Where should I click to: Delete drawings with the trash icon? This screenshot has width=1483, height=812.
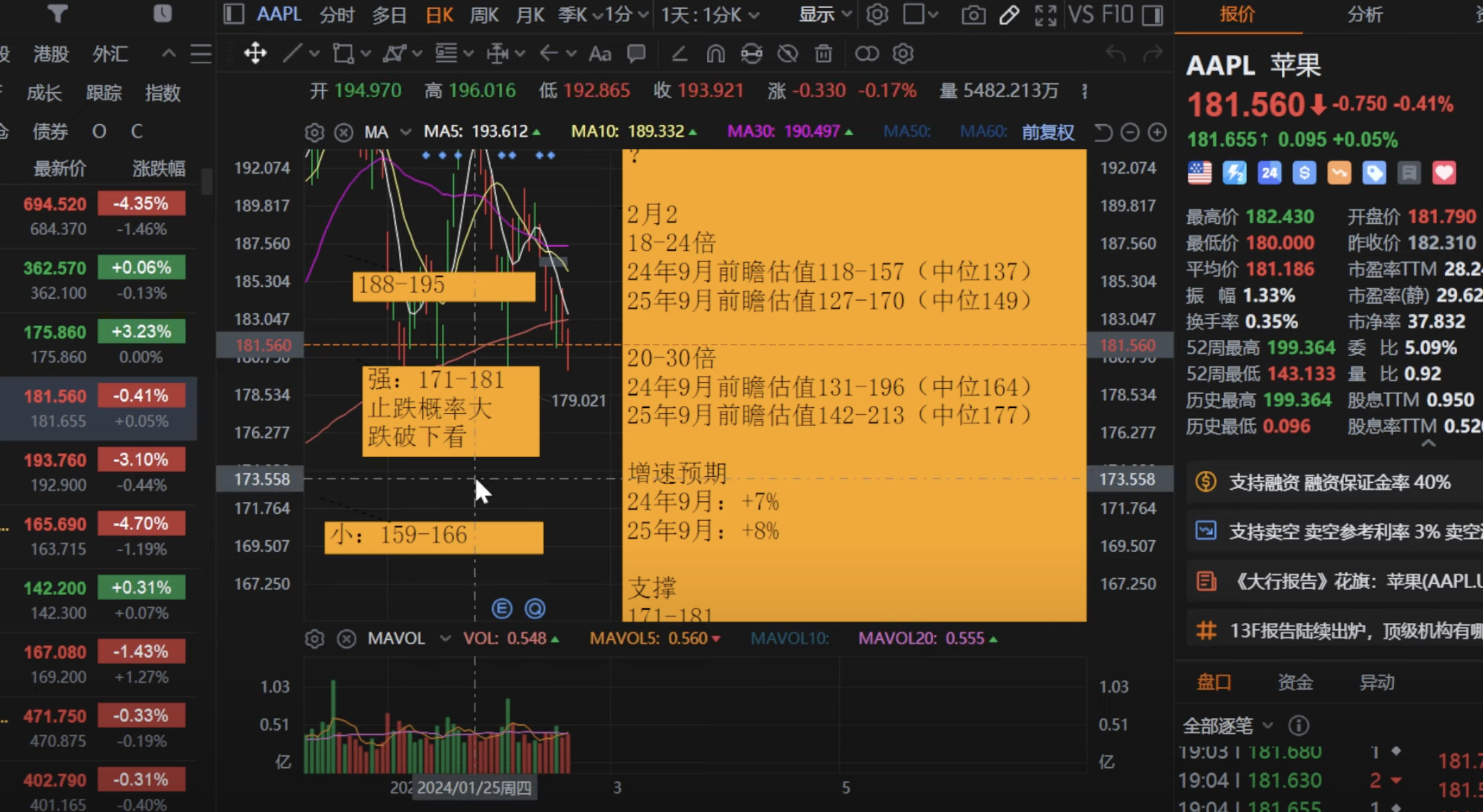(x=823, y=54)
